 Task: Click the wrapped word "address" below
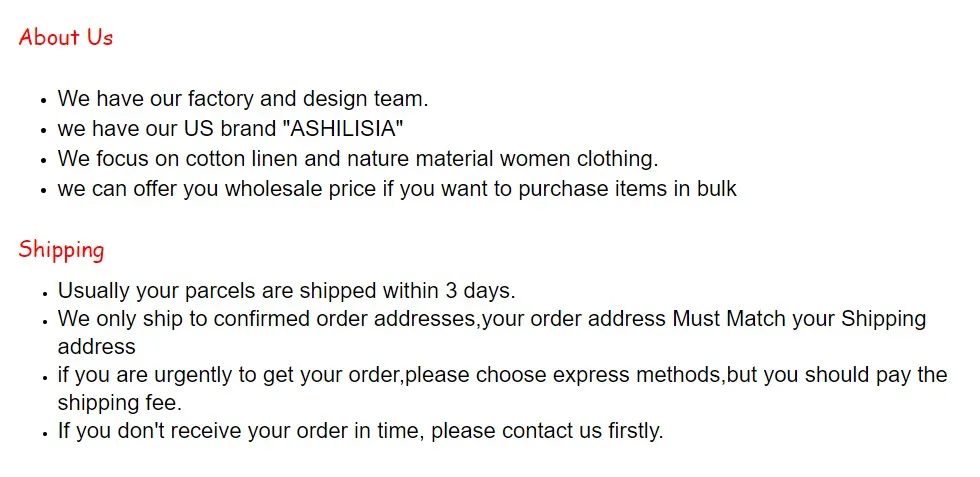click(96, 347)
